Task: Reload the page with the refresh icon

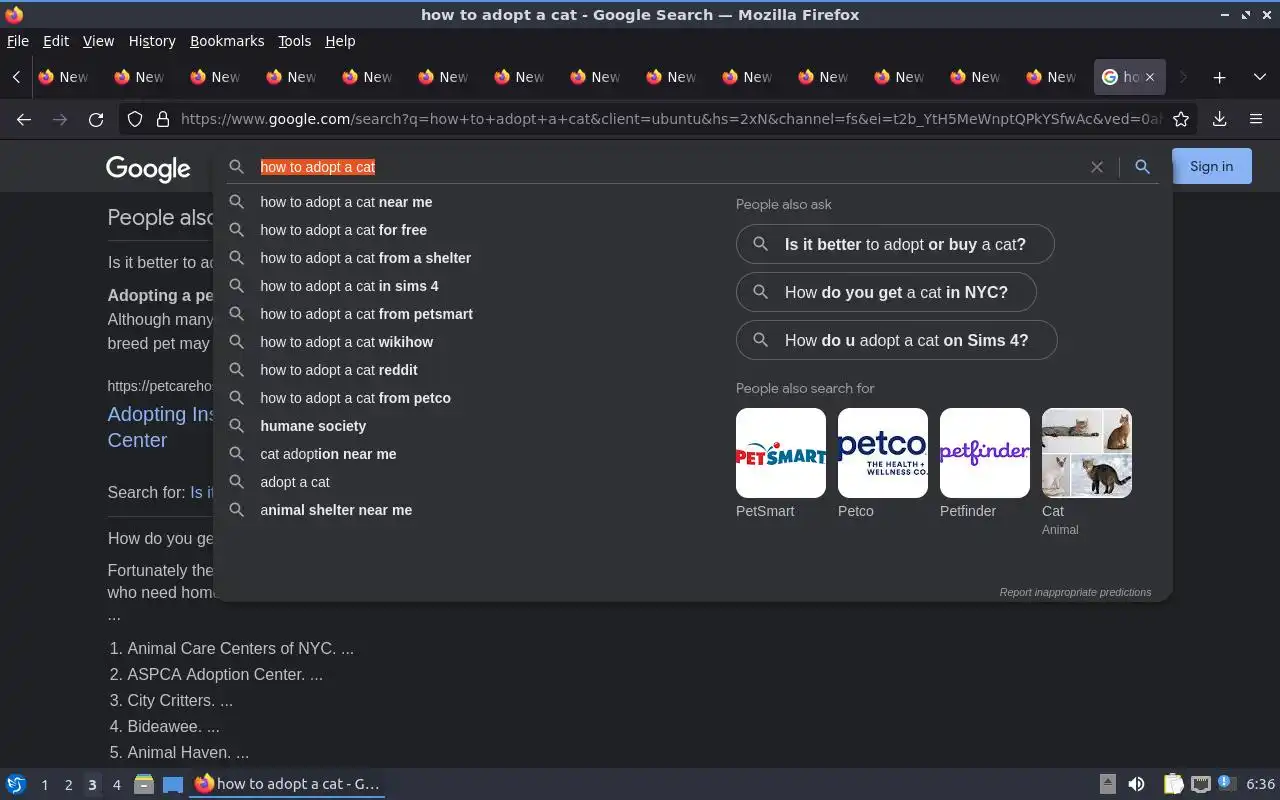Action: (x=96, y=119)
